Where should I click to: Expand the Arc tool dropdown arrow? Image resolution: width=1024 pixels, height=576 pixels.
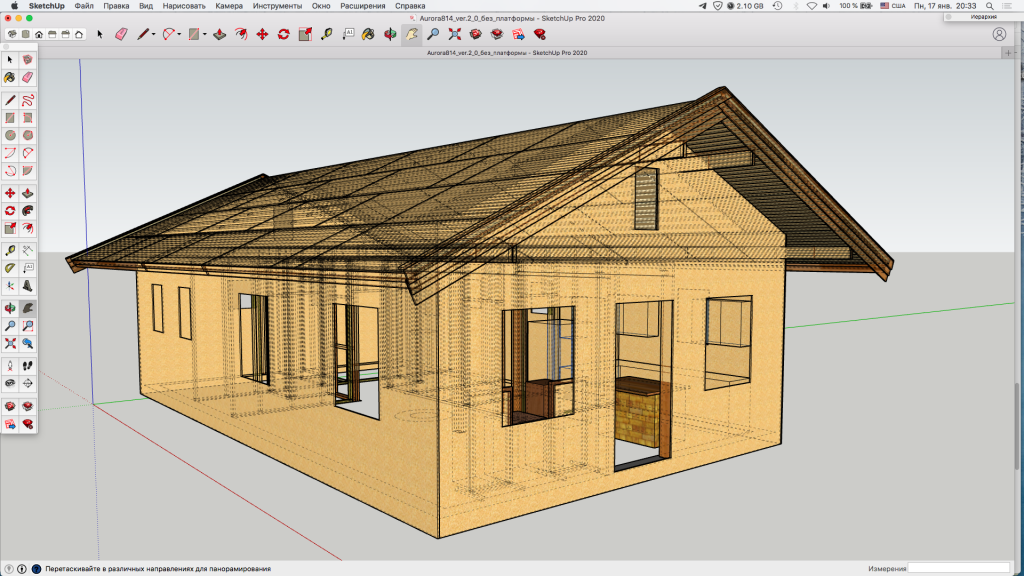(x=179, y=34)
